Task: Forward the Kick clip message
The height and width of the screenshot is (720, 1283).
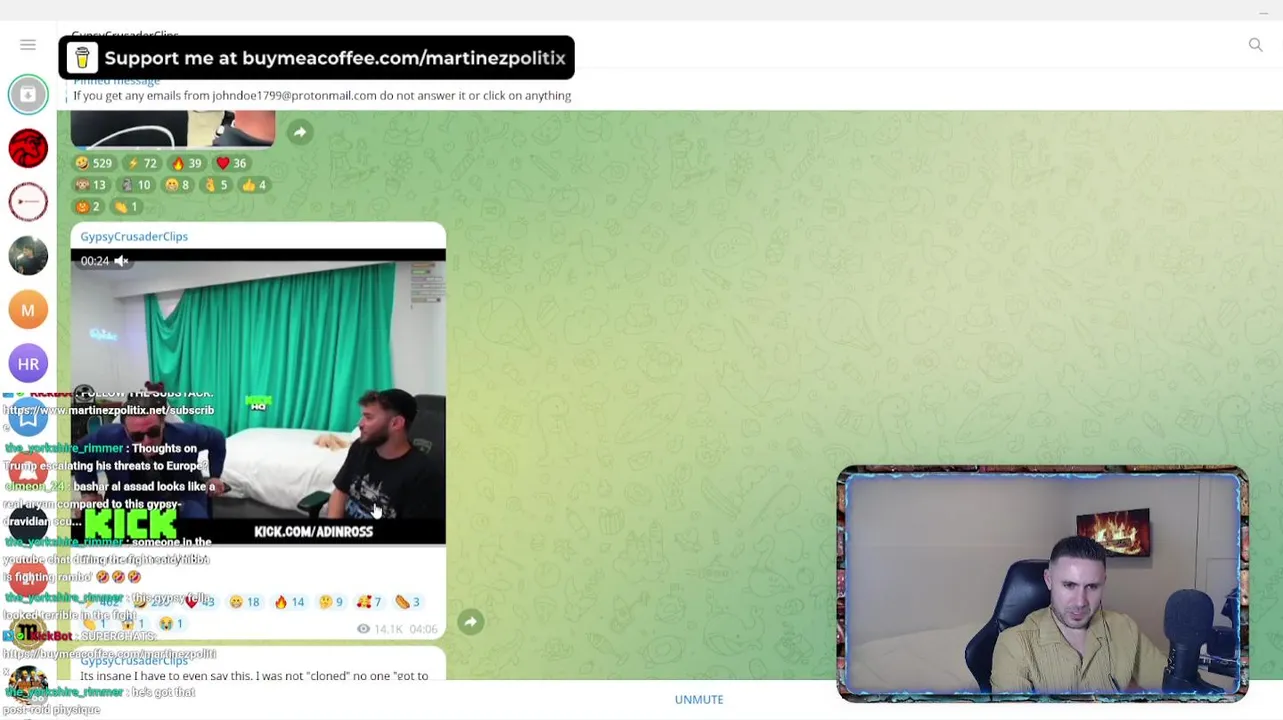Action: click(470, 622)
